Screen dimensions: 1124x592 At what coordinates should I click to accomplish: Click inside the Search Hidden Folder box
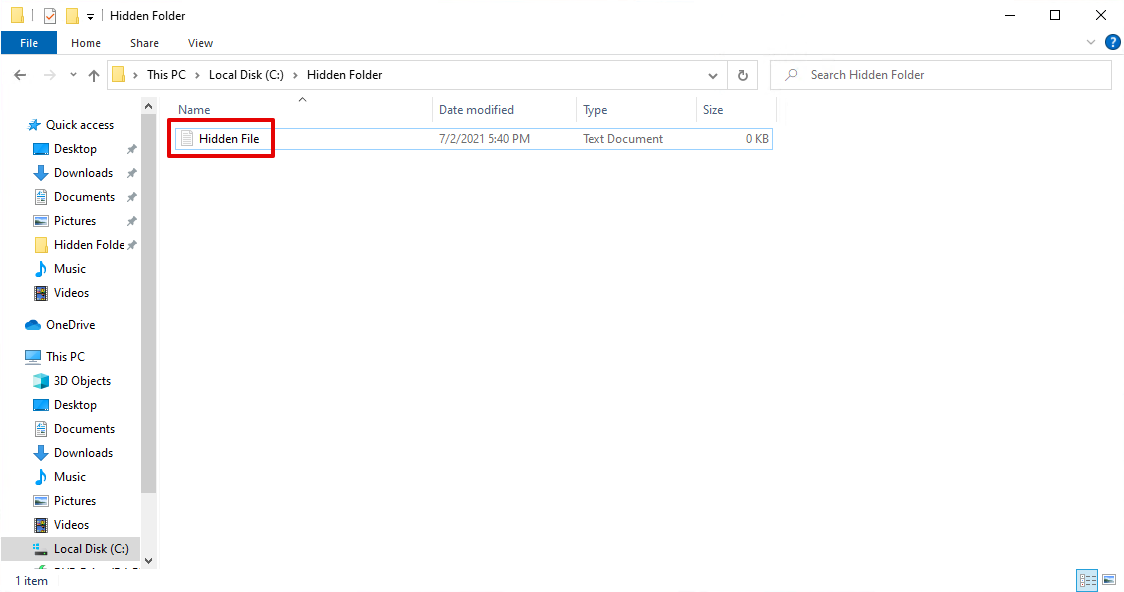click(x=940, y=74)
